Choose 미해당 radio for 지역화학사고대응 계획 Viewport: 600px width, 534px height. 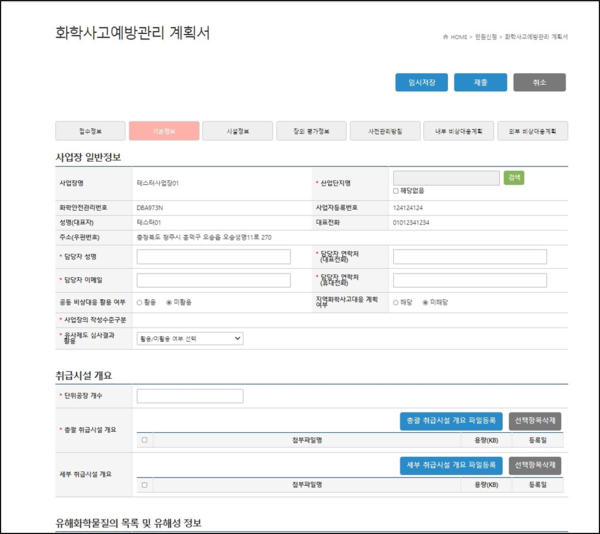[x=425, y=303]
